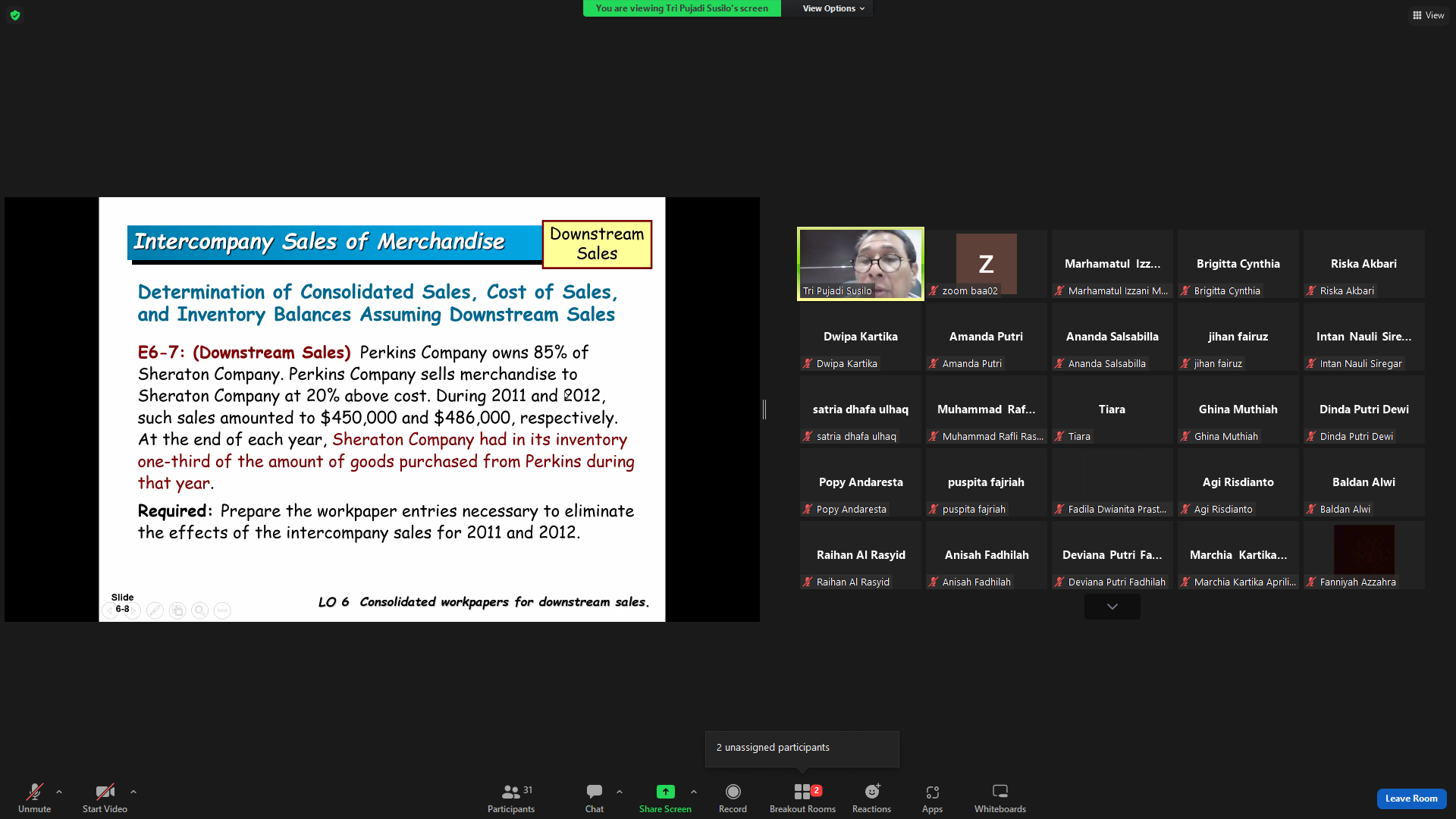This screenshot has height=819, width=1456.
Task: Open Whiteboards
Action: tap(1000, 799)
